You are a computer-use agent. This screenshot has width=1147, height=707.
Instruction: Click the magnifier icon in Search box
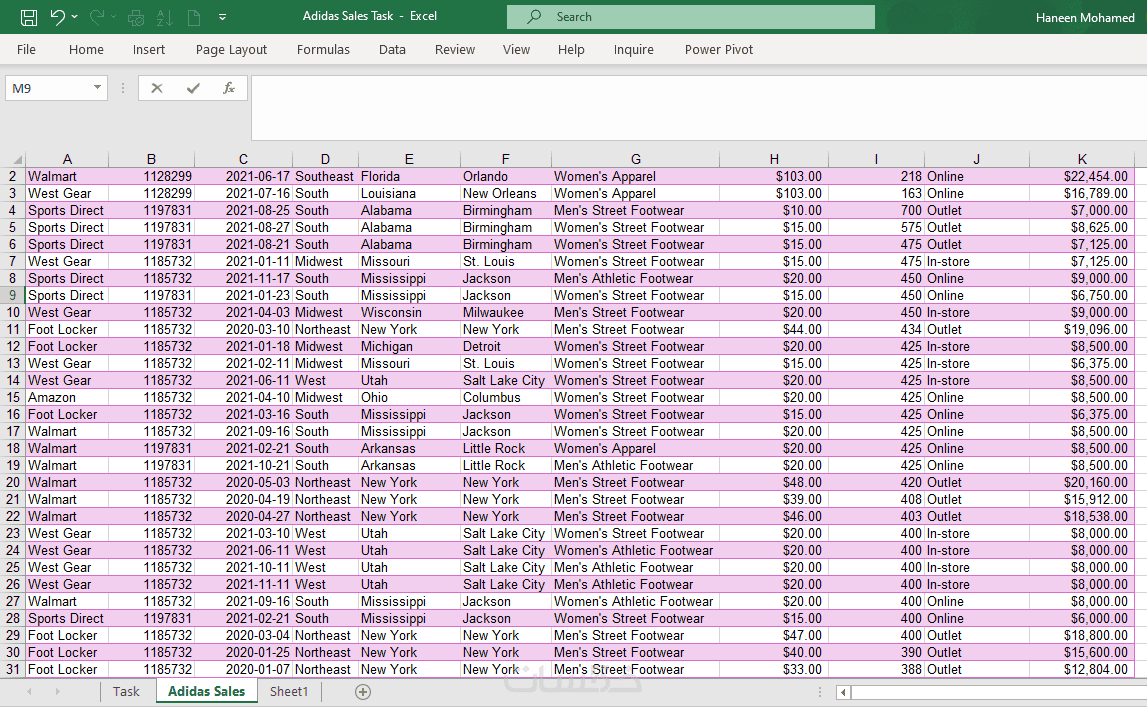point(535,16)
